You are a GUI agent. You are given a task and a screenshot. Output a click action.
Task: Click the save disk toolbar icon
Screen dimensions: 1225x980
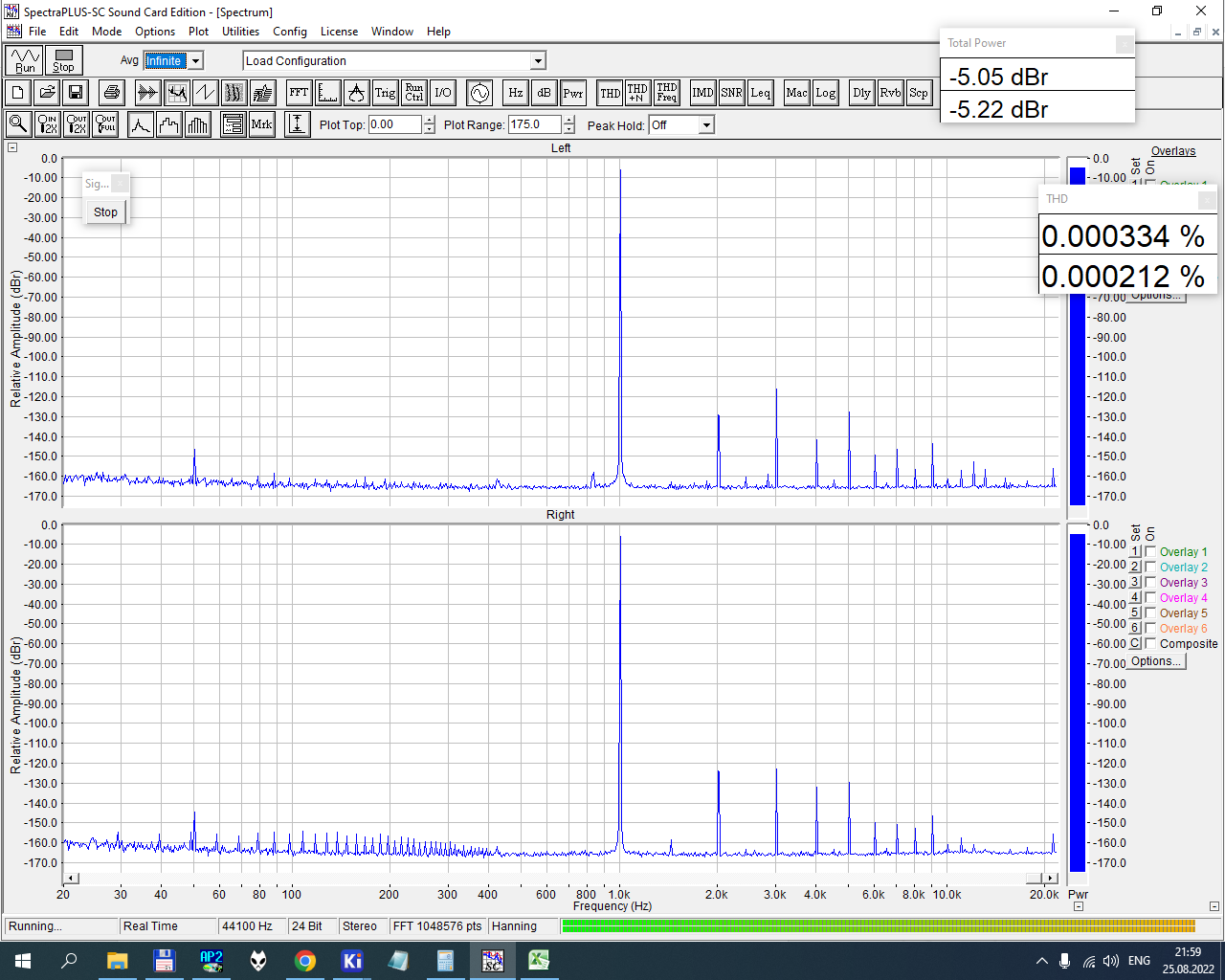coord(76,93)
